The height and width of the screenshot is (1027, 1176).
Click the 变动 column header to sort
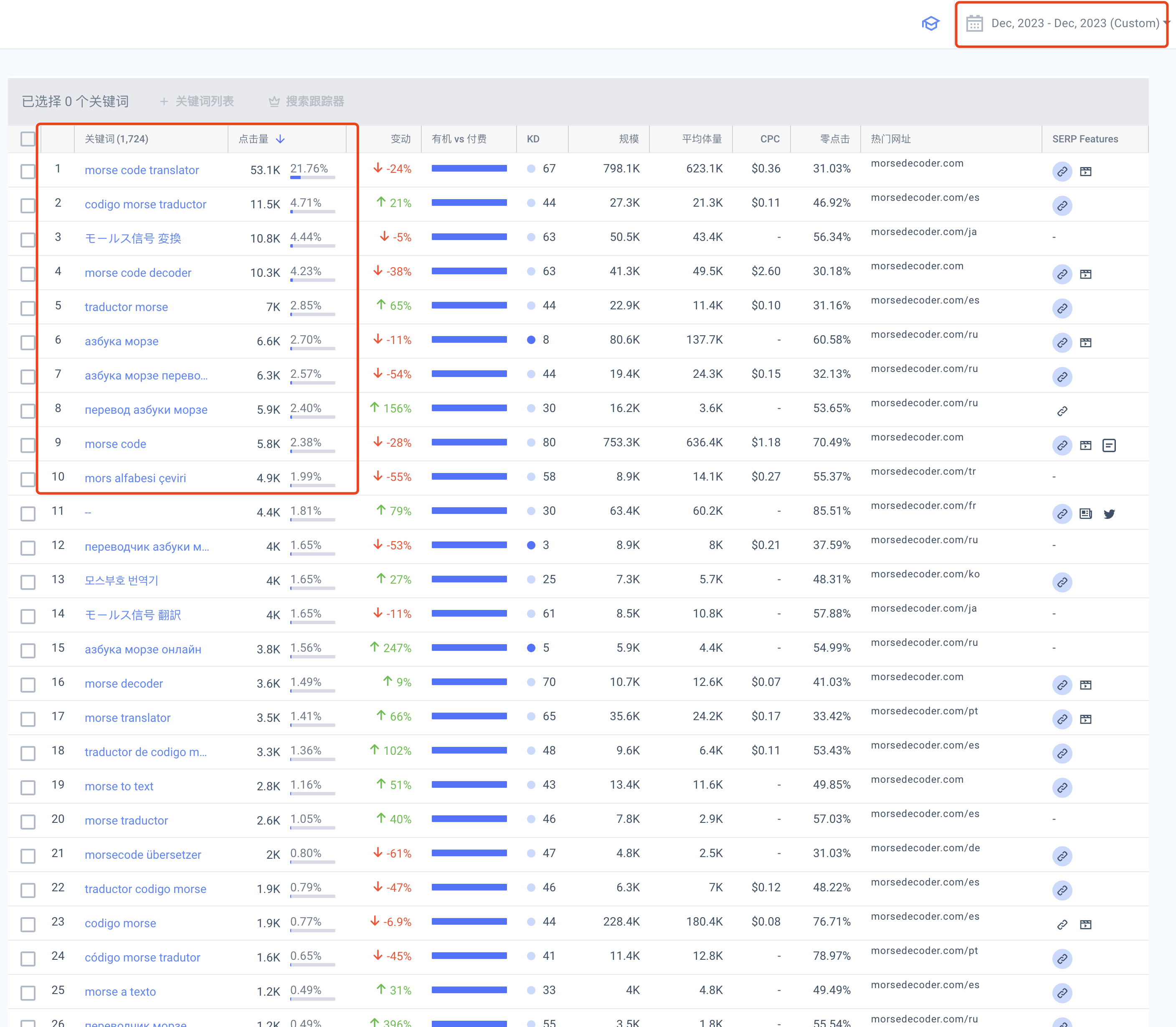click(400, 139)
